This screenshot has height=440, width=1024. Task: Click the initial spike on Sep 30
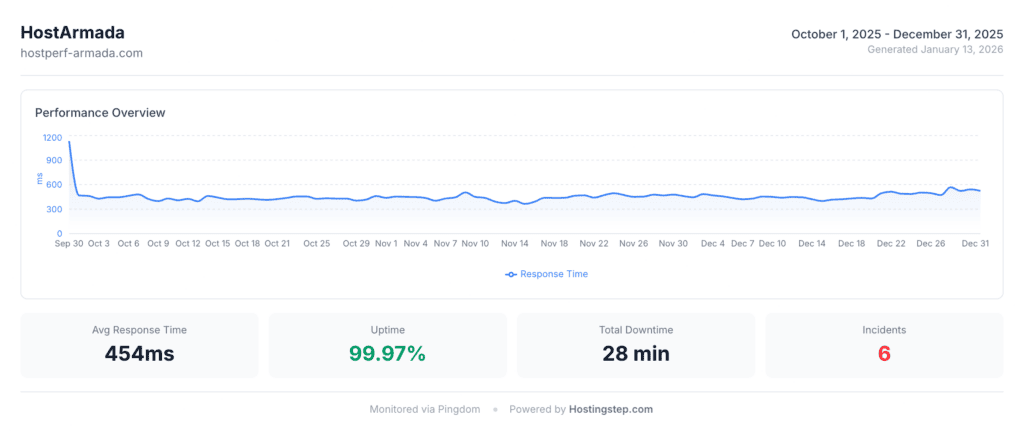pyautogui.click(x=69, y=142)
